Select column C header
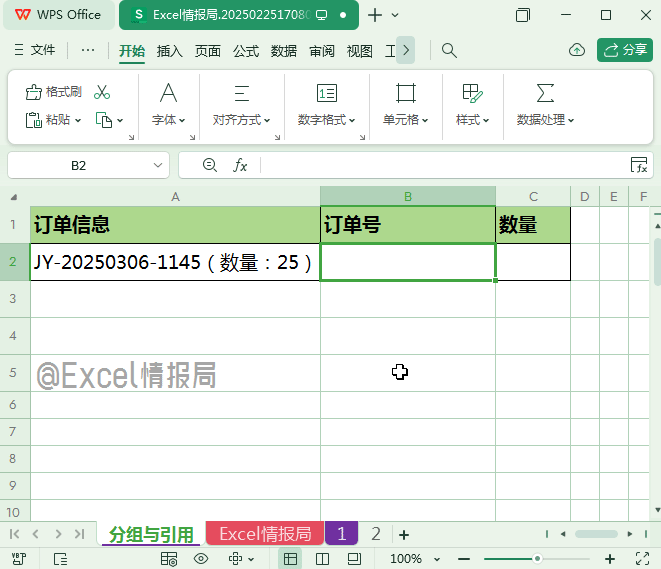Screen dimensions: 661x569 [533, 196]
